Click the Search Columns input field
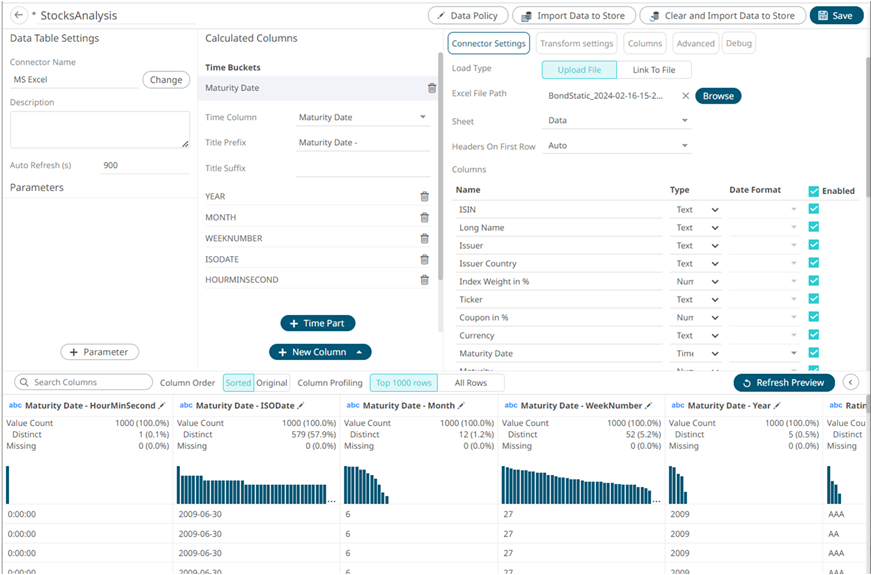 click(84, 382)
